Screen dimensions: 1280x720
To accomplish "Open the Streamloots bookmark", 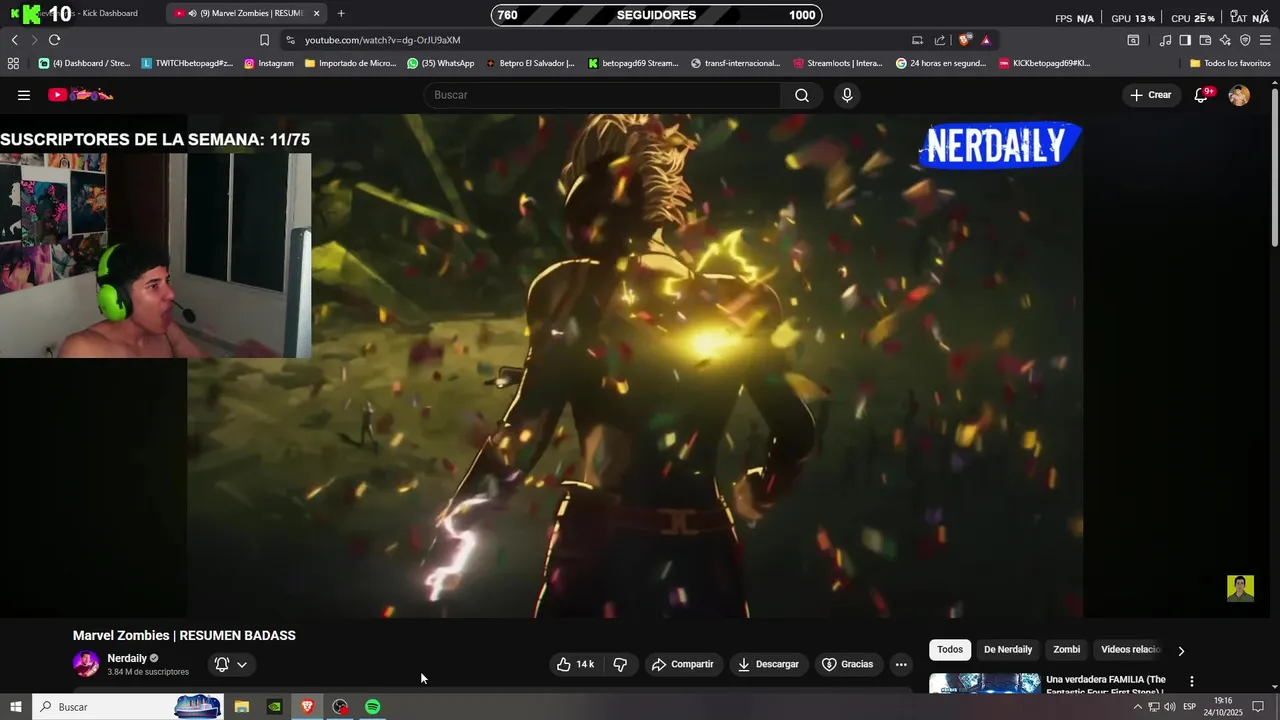I will pos(838,63).
